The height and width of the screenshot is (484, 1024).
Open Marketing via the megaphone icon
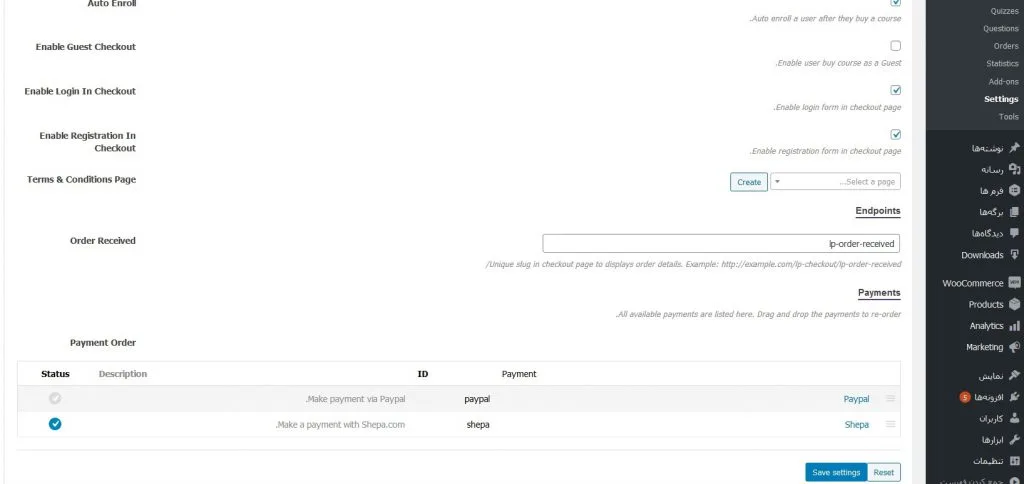[x=1014, y=347]
